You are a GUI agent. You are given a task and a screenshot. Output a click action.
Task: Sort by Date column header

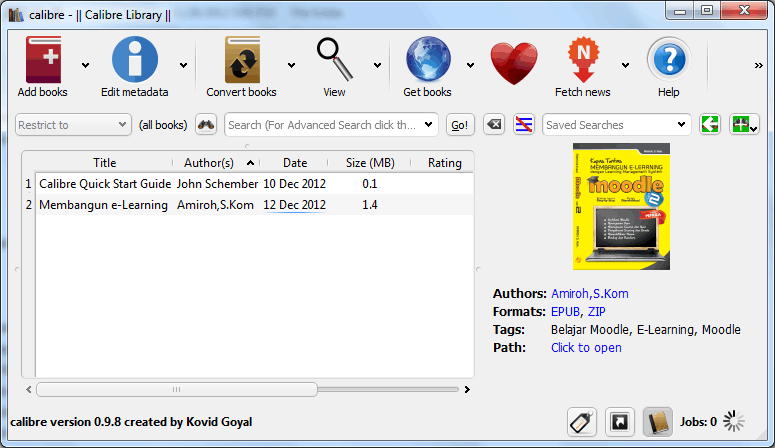pyautogui.click(x=295, y=163)
